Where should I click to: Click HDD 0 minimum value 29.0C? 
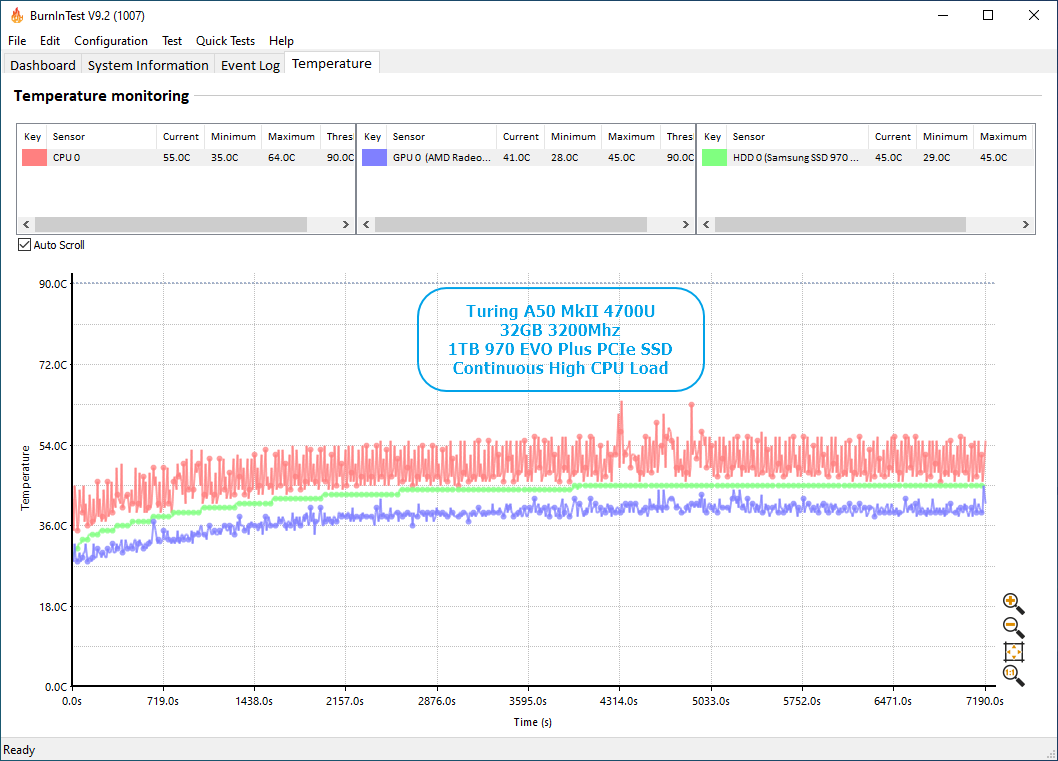click(937, 157)
